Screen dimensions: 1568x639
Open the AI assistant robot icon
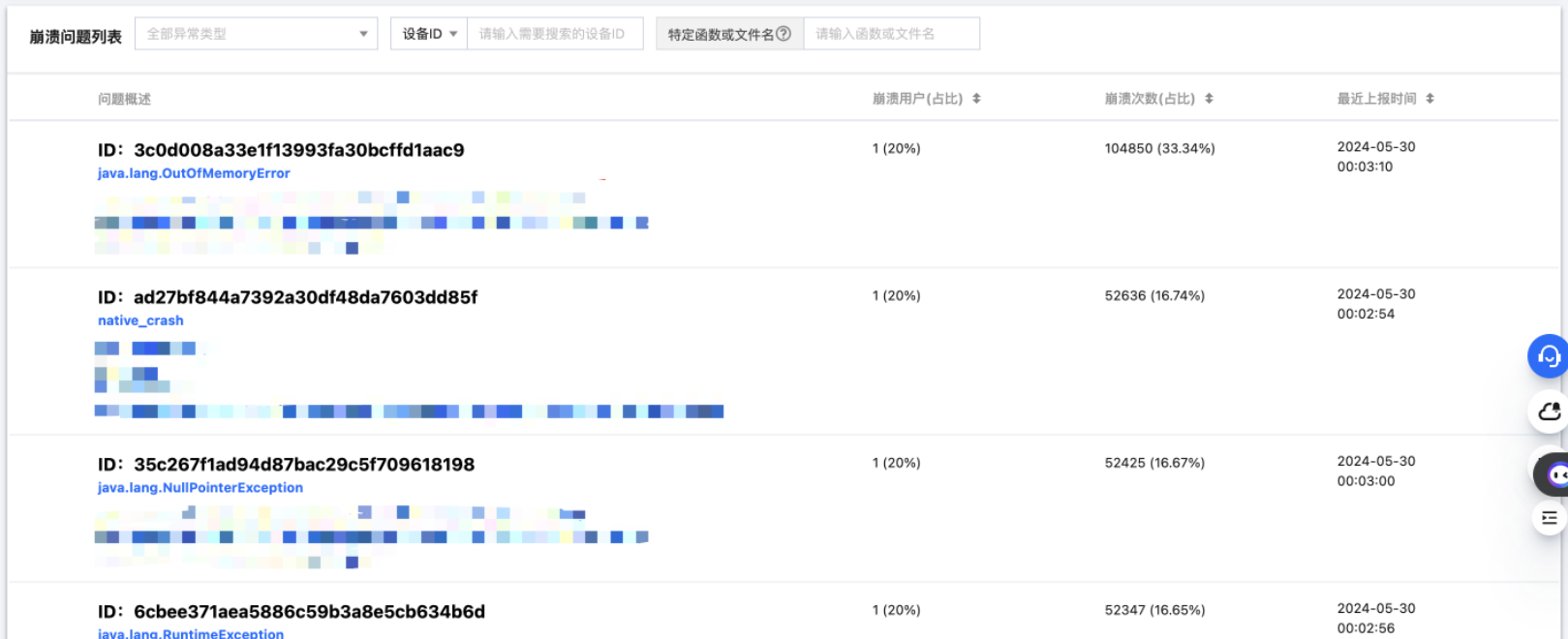1553,474
